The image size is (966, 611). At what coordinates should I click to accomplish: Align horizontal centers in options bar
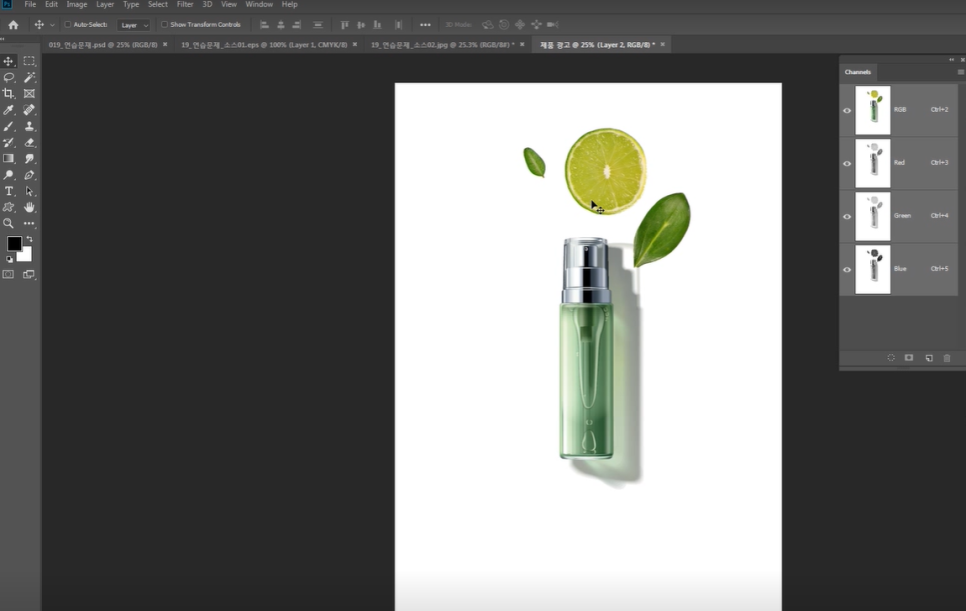[x=280, y=25]
